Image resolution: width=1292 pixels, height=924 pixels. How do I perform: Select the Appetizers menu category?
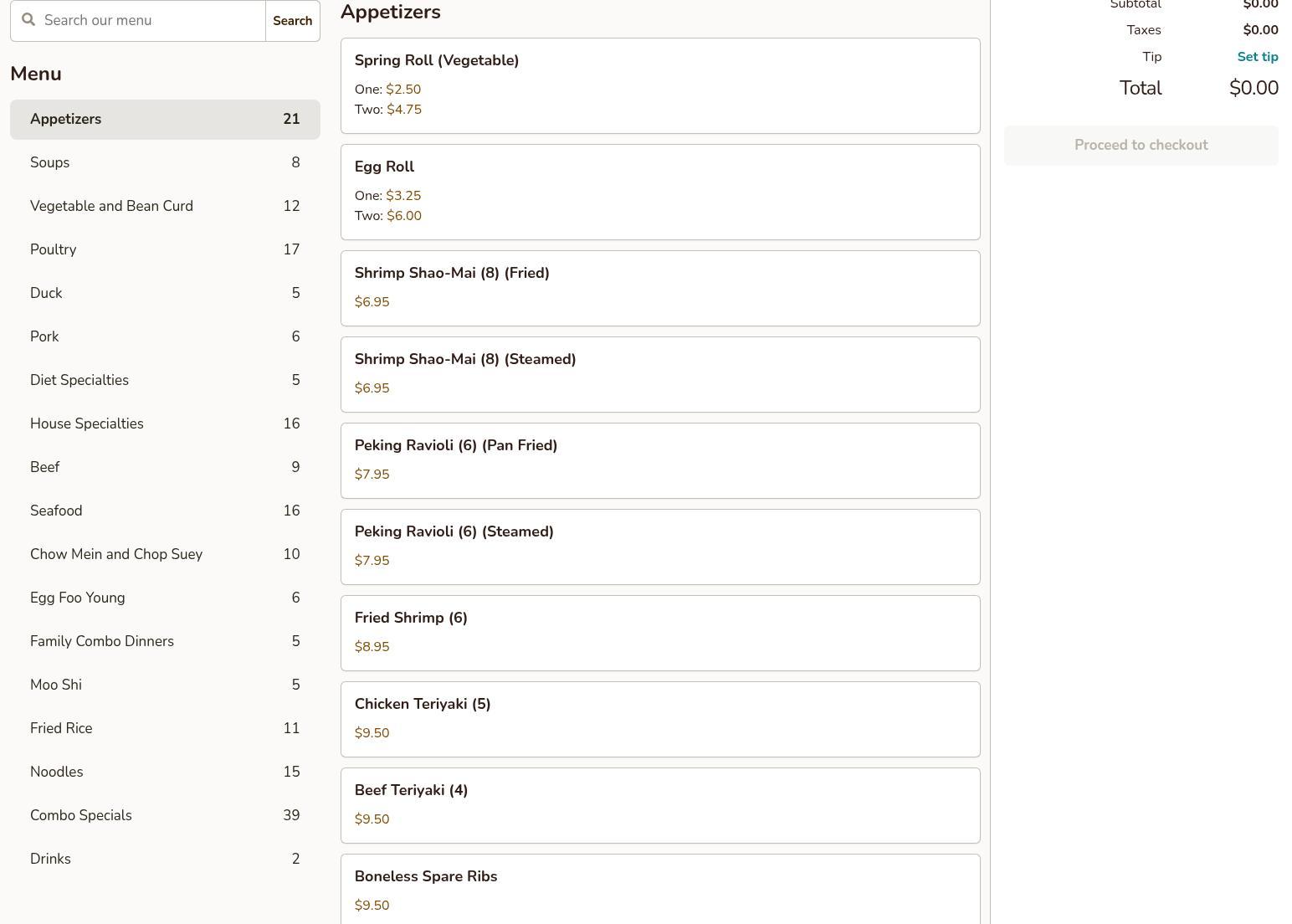tap(165, 120)
